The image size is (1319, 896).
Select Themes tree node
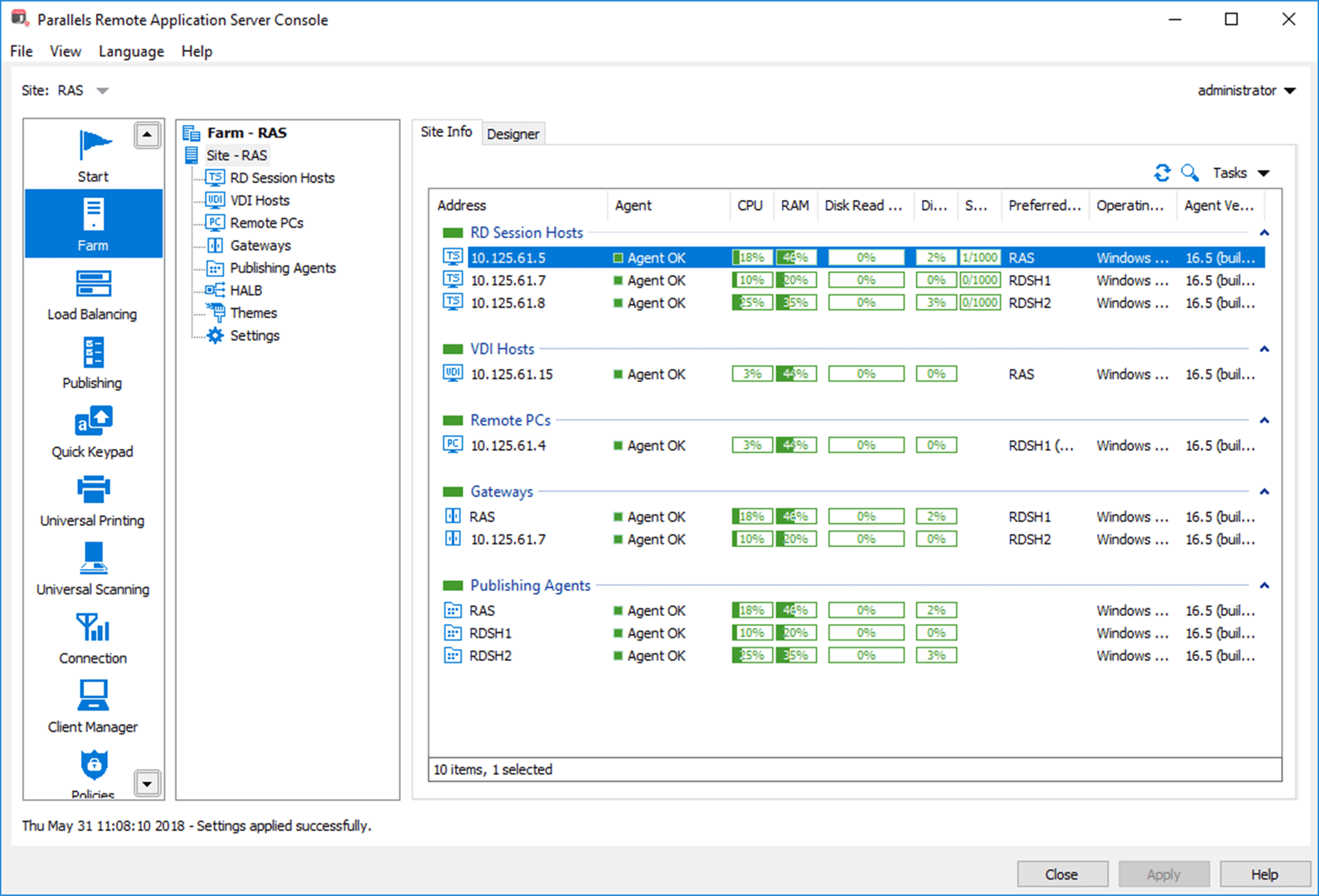pyautogui.click(x=253, y=313)
